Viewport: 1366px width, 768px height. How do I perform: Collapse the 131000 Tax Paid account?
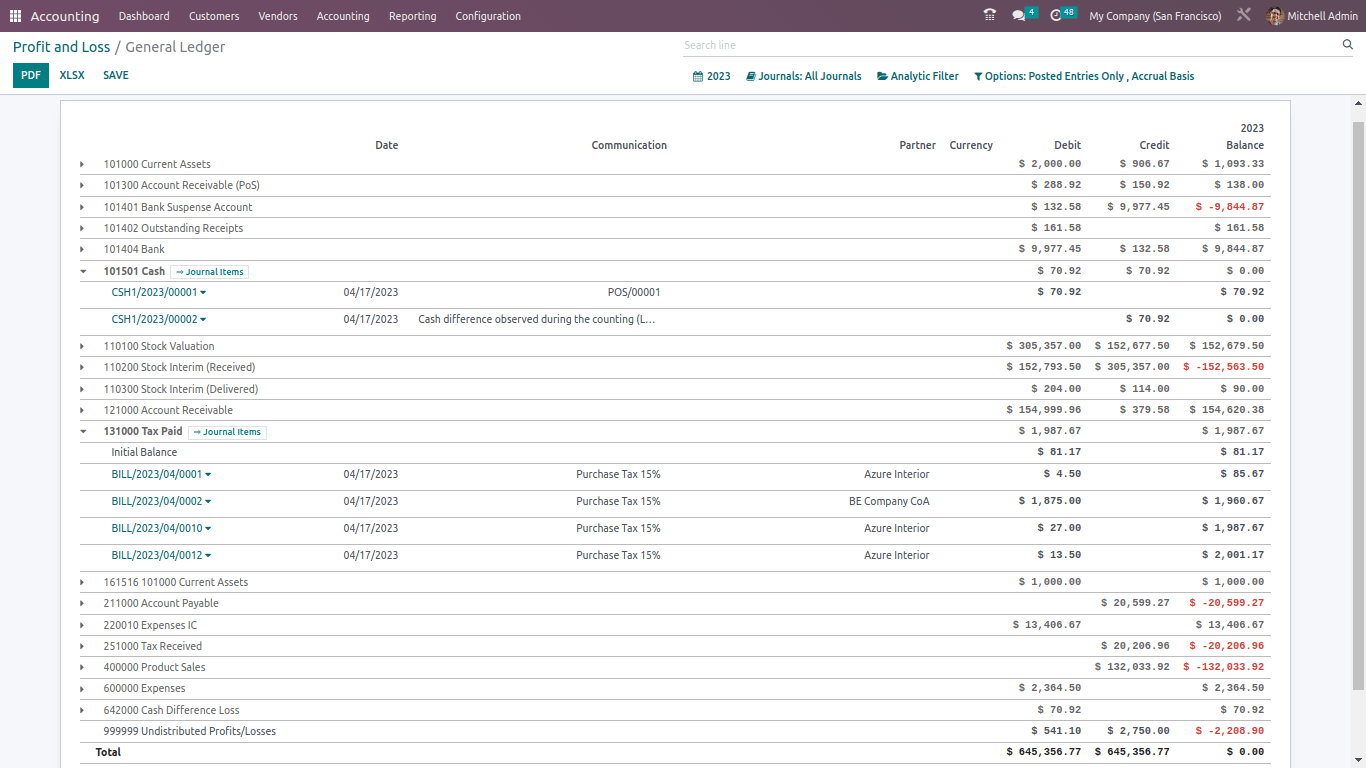tap(83, 432)
